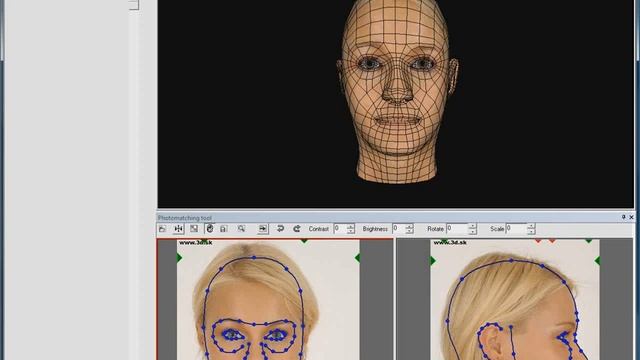Increase the Contrast value with up arrow
This screenshot has height=360, width=640.
point(351,226)
